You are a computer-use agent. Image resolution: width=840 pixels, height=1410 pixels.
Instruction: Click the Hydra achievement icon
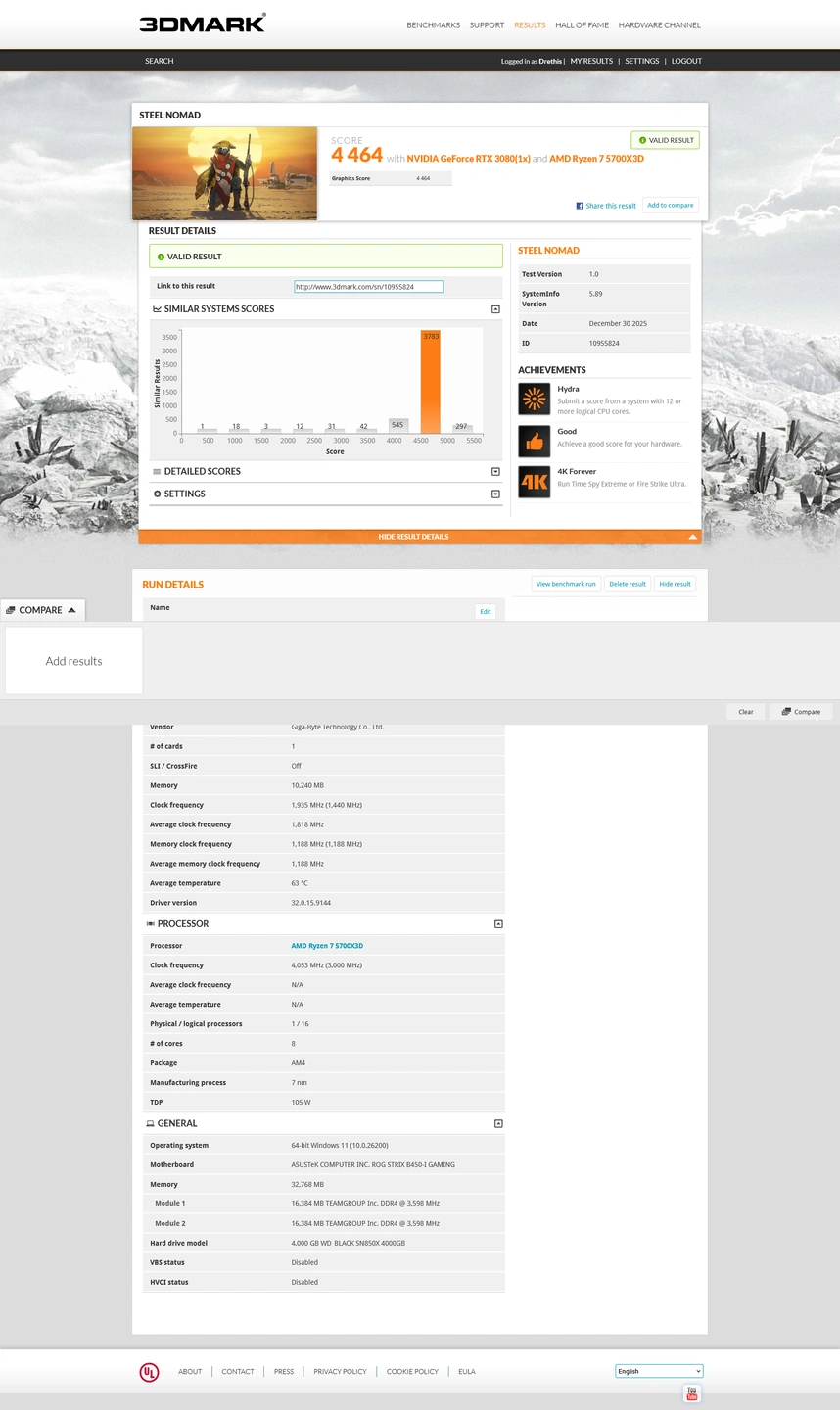click(x=534, y=399)
